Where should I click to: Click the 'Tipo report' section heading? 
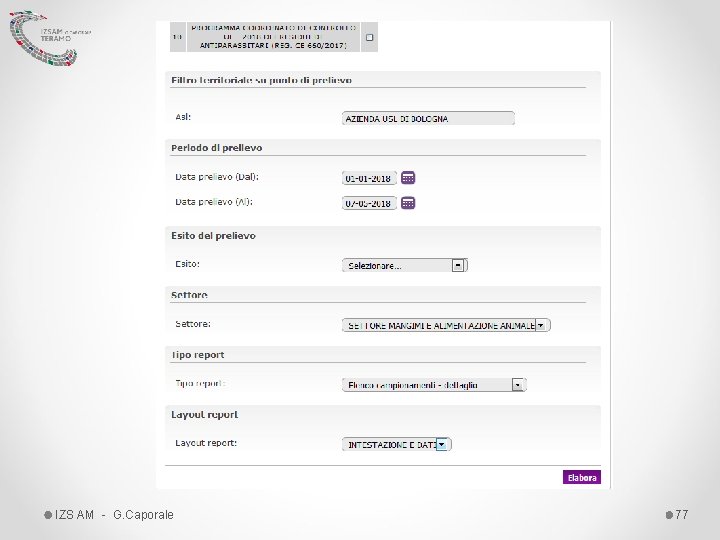click(x=198, y=355)
